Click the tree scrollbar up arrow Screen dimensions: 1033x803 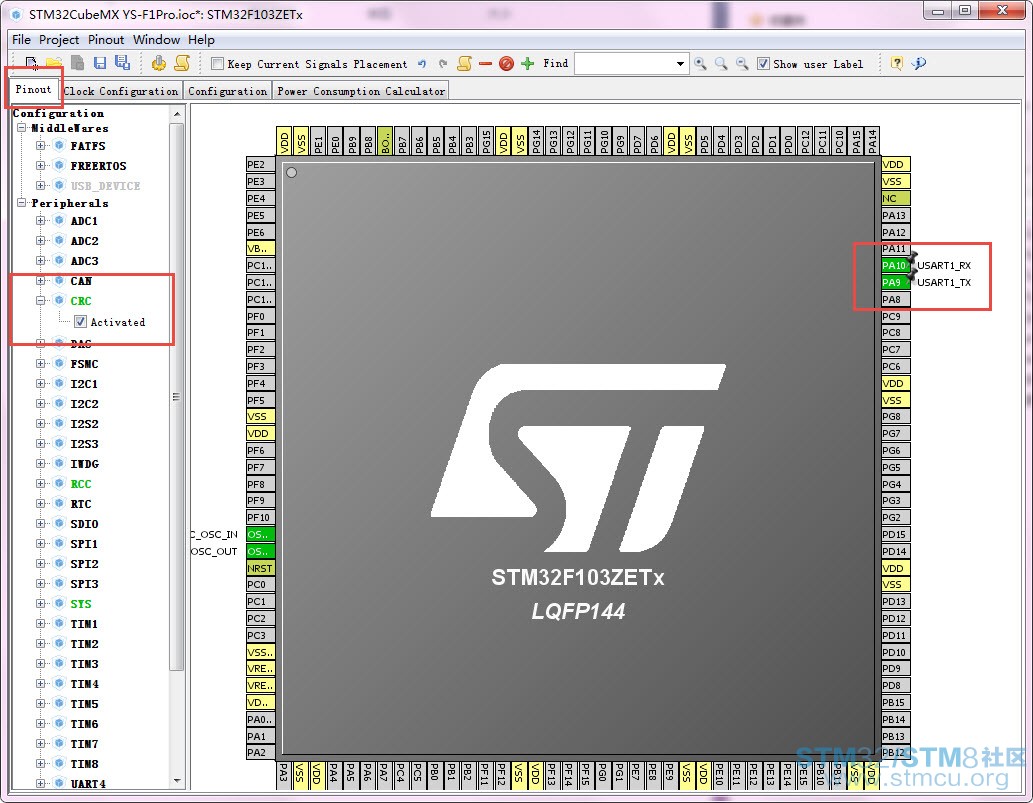pyautogui.click(x=177, y=114)
